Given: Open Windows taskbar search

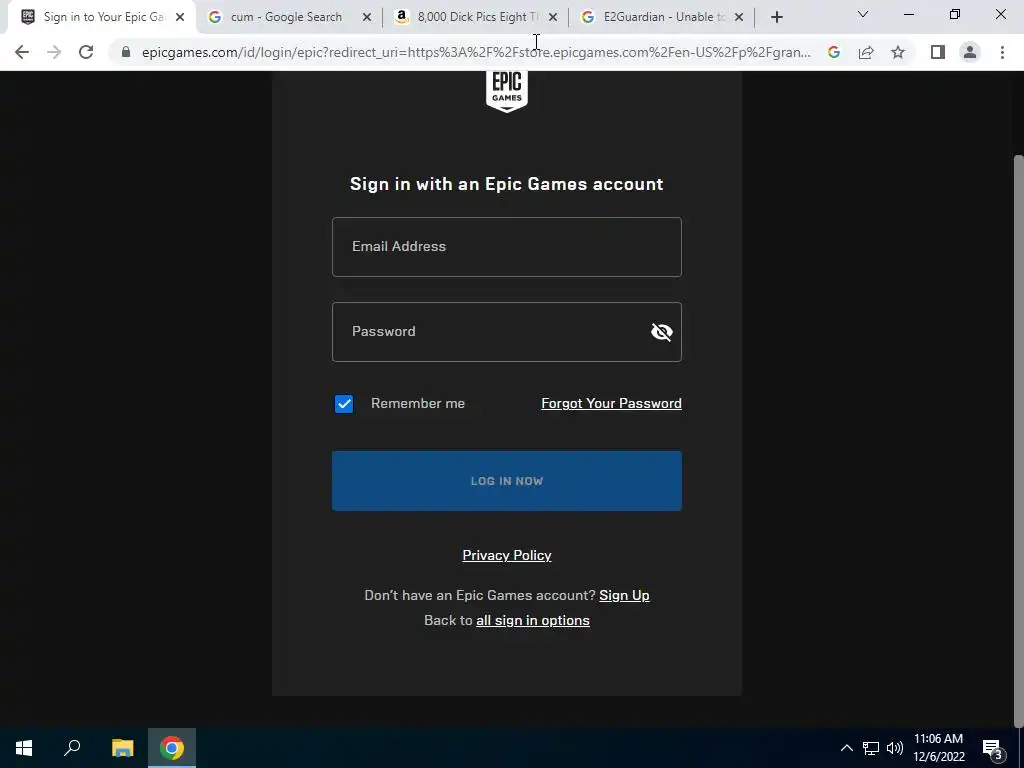Looking at the screenshot, I should 72,748.
